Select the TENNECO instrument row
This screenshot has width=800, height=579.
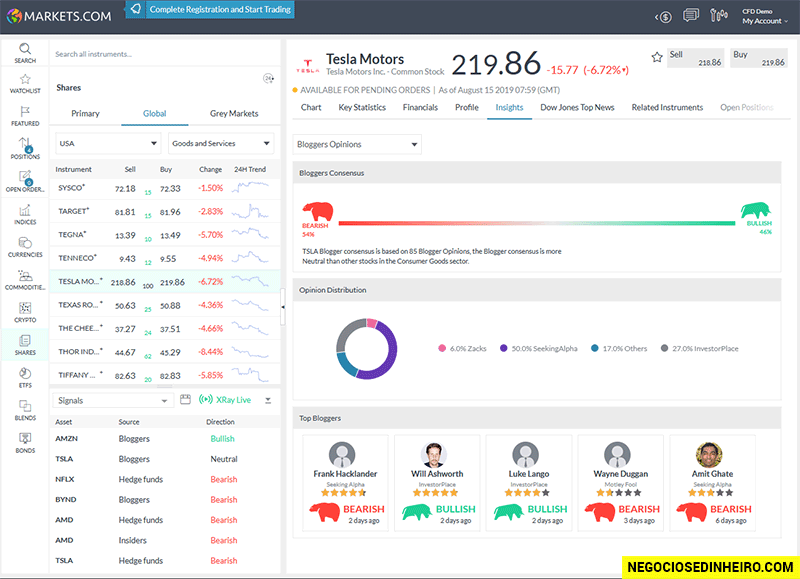165,259
